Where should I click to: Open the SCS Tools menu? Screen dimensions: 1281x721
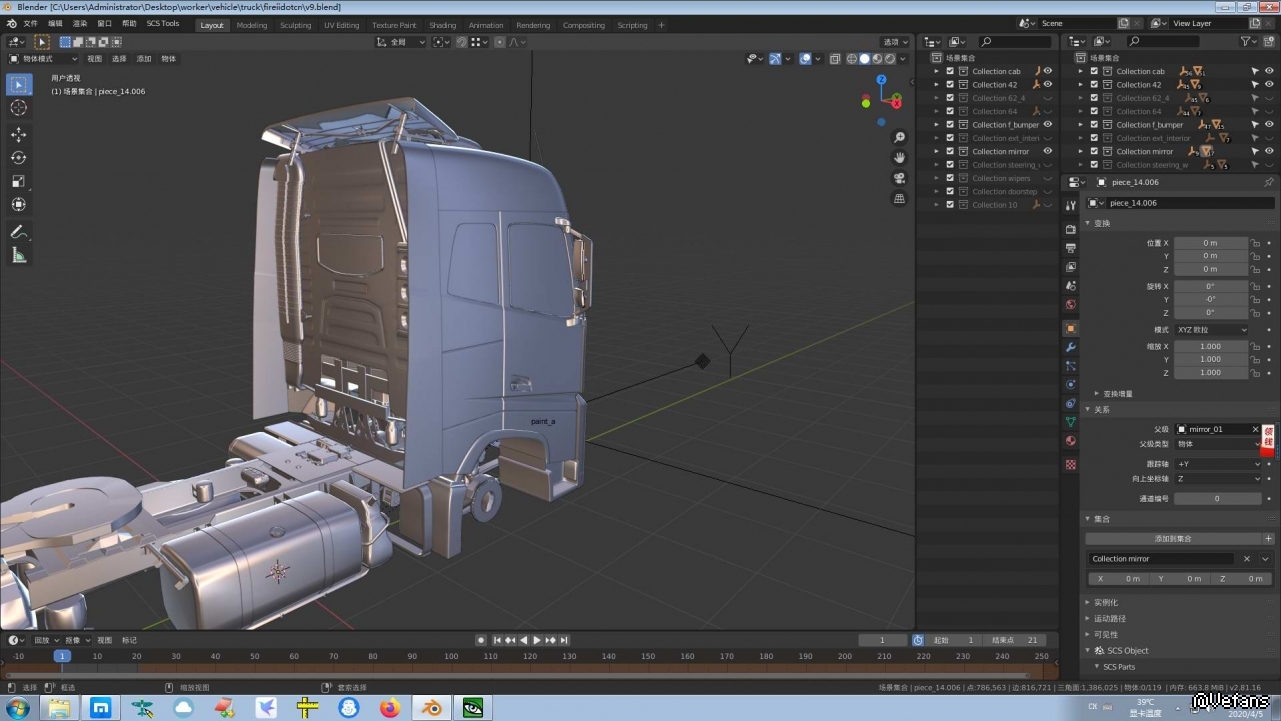163,23
